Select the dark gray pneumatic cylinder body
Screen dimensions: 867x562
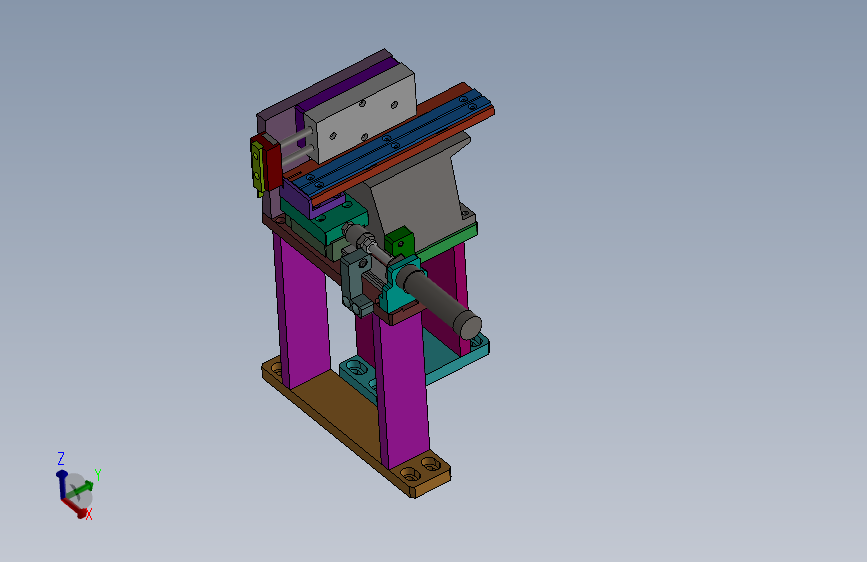click(437, 299)
